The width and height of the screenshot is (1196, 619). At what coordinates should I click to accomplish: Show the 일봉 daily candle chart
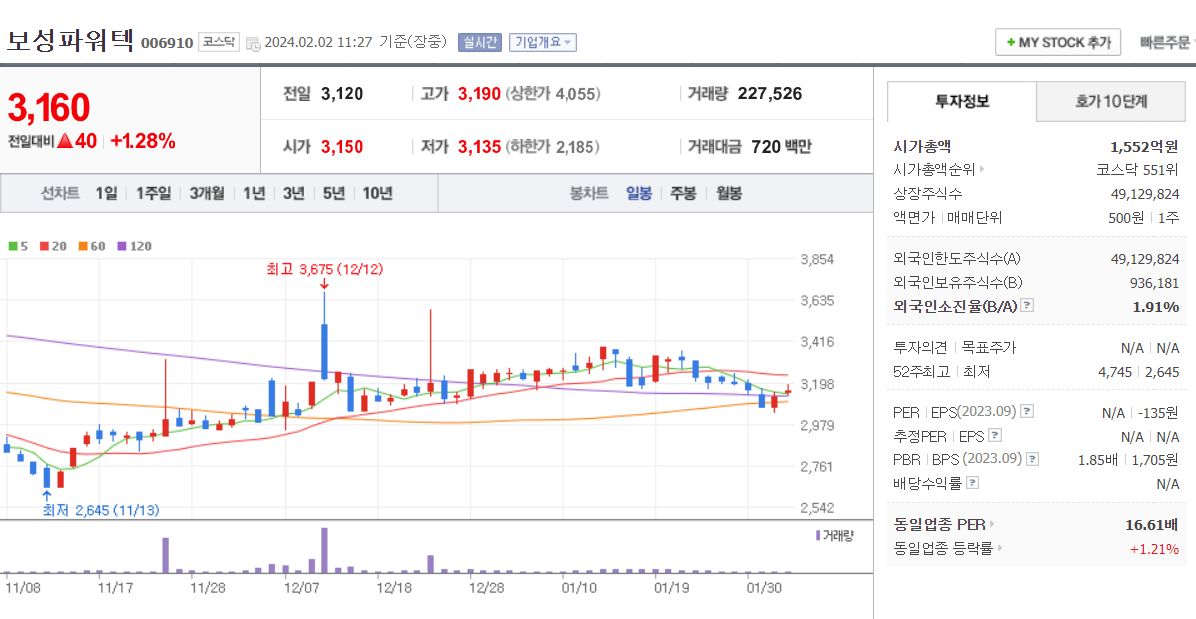click(x=639, y=194)
